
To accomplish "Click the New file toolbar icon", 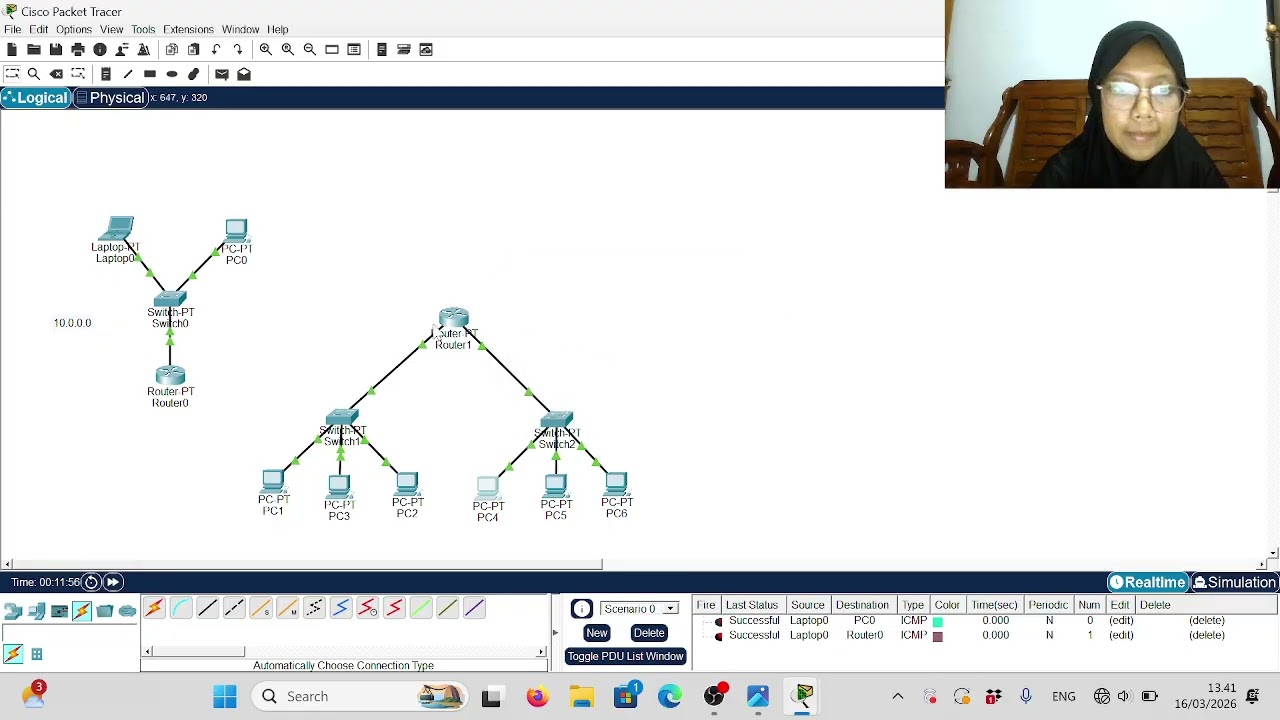I will tap(12, 49).
